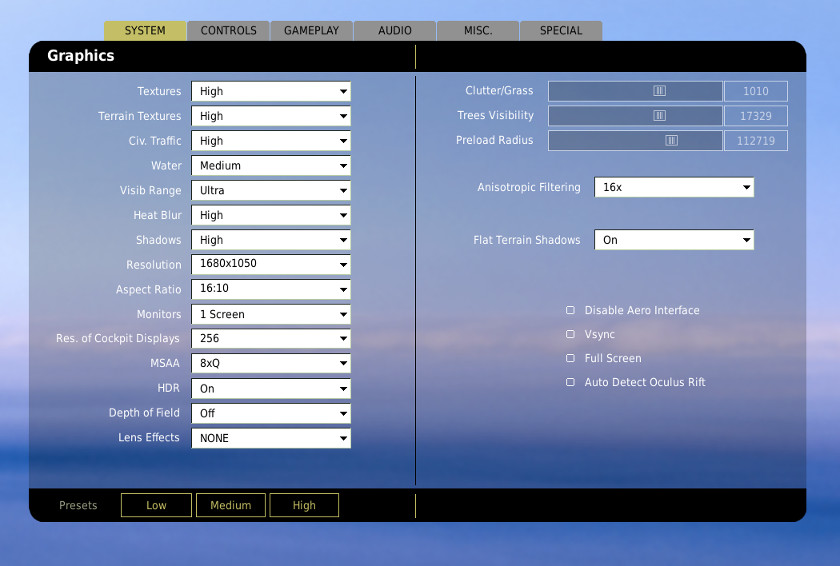Viewport: 840px width, 566px height.
Task: Enable Auto Detect Oculus Rift
Action: [571, 382]
